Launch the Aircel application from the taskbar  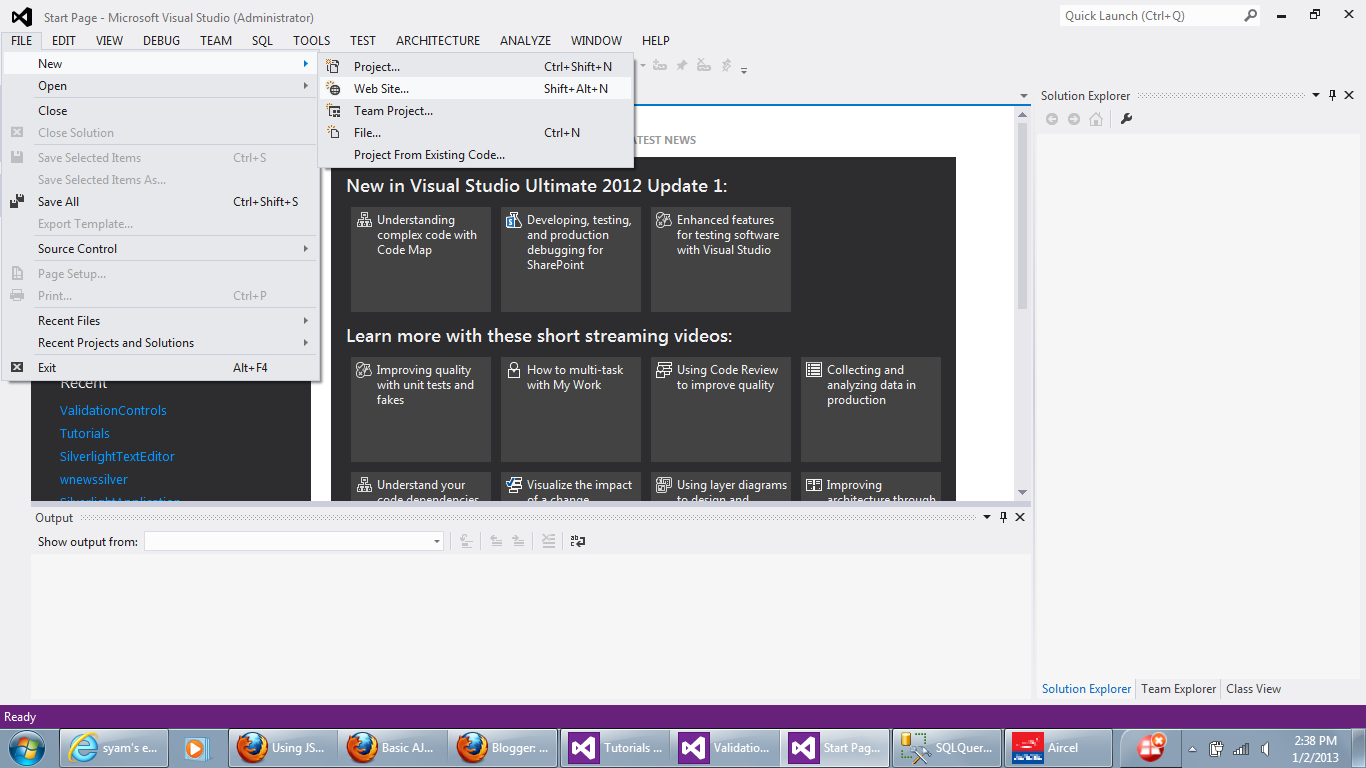[x=1057, y=747]
